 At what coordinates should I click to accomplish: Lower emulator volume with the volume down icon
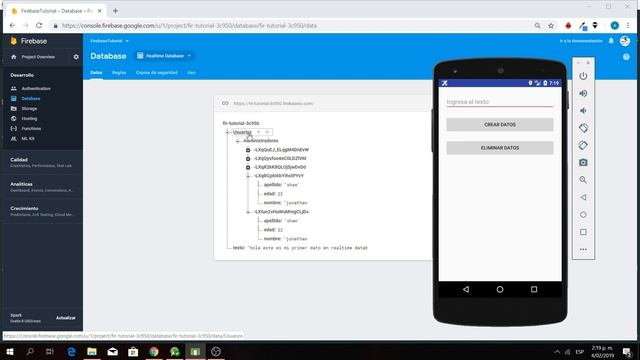(583, 111)
